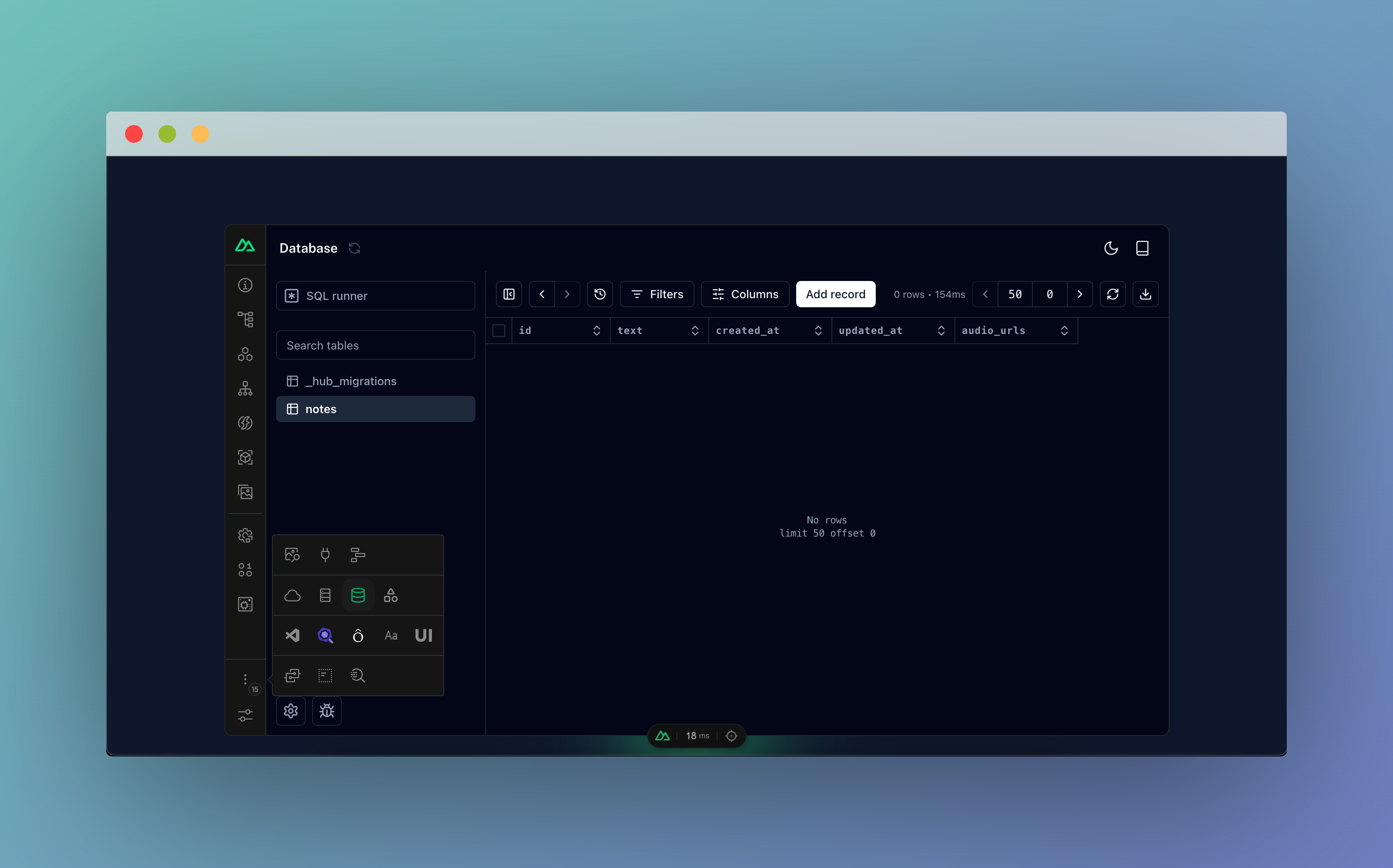Select the timeline bars icon in the popup
Image resolution: width=1393 pixels, height=868 pixels.
(x=358, y=555)
